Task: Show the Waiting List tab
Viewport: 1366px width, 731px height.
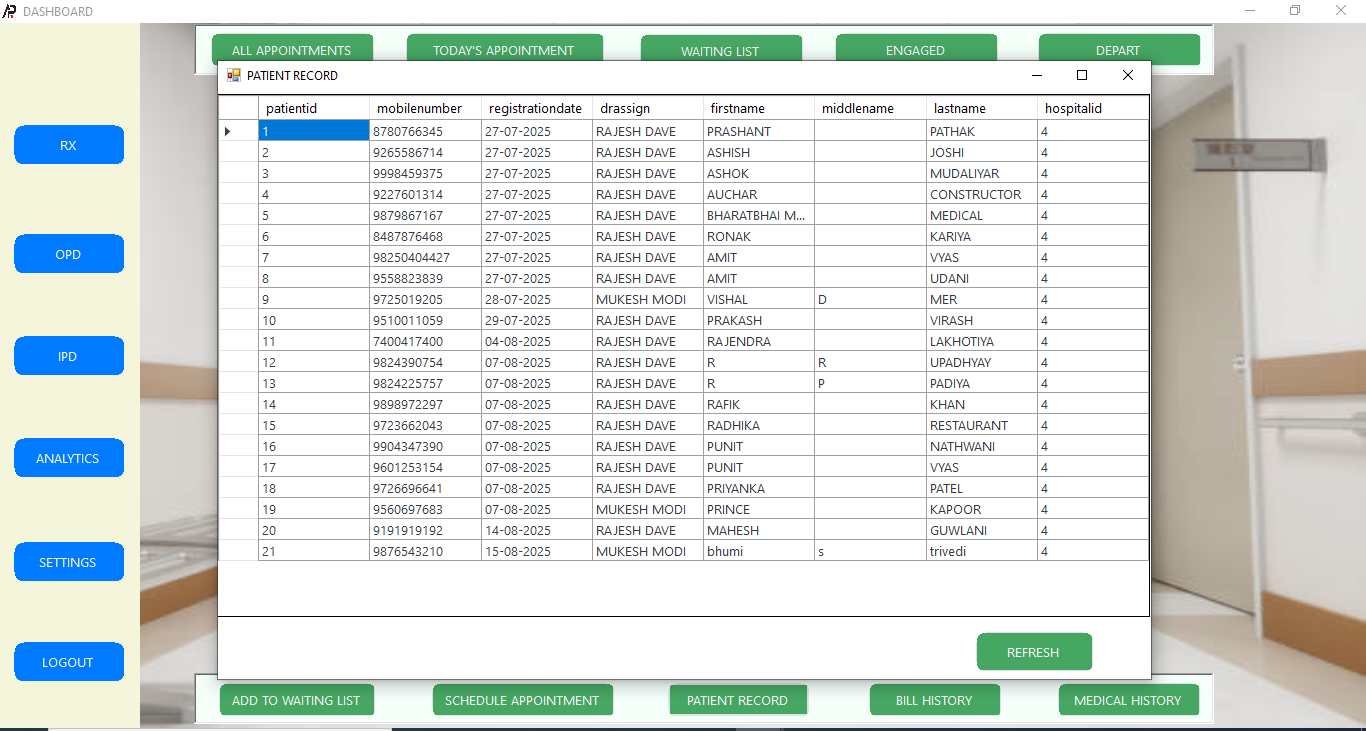Action: pos(720,51)
